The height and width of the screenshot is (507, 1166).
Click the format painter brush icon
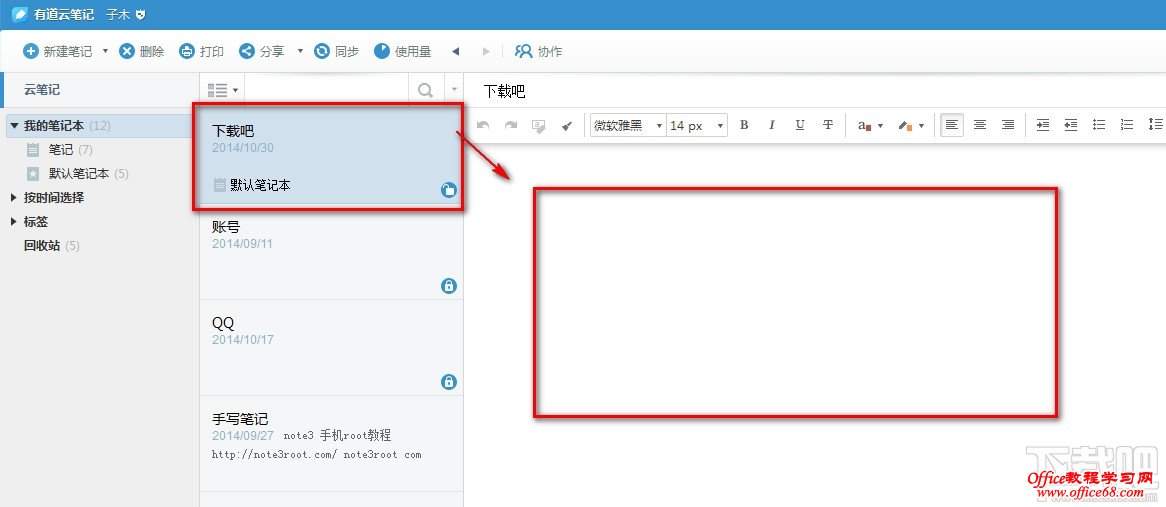pyautogui.click(x=567, y=126)
